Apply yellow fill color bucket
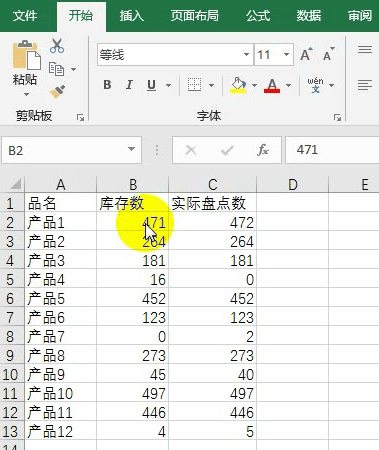The height and width of the screenshot is (450, 379). (x=238, y=85)
